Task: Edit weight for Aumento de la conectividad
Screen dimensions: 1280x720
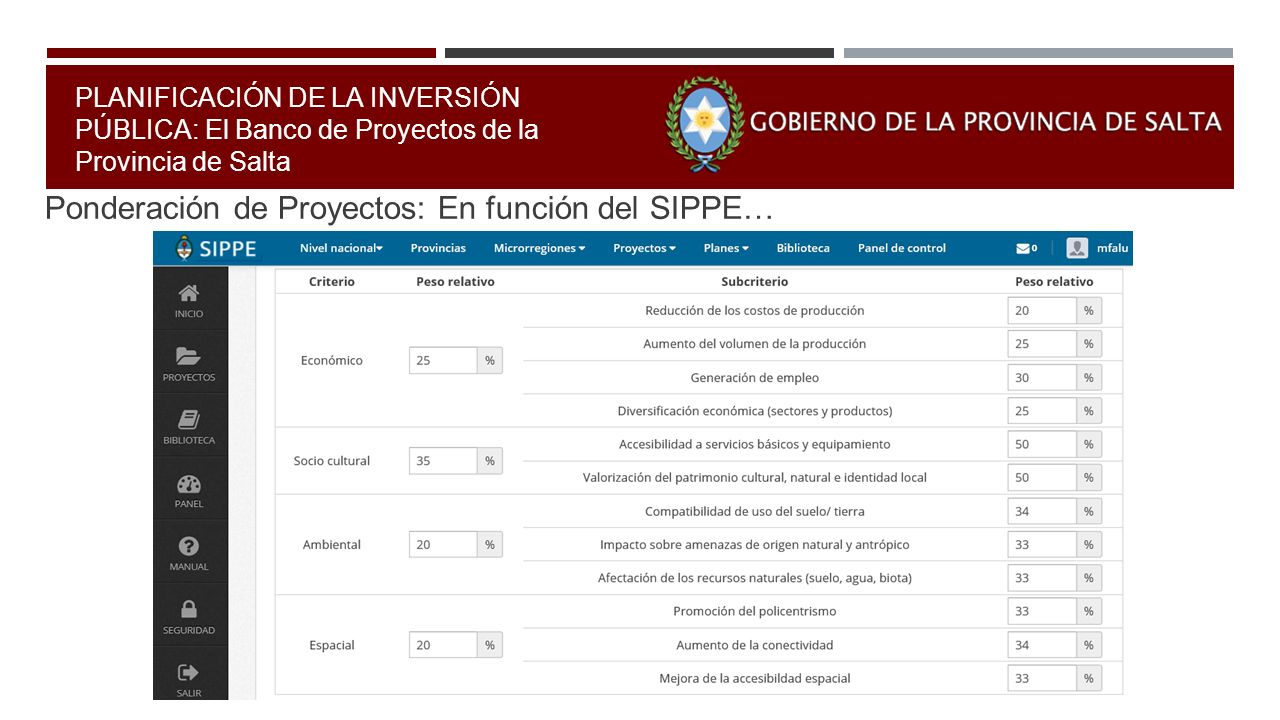Action: [x=1042, y=645]
